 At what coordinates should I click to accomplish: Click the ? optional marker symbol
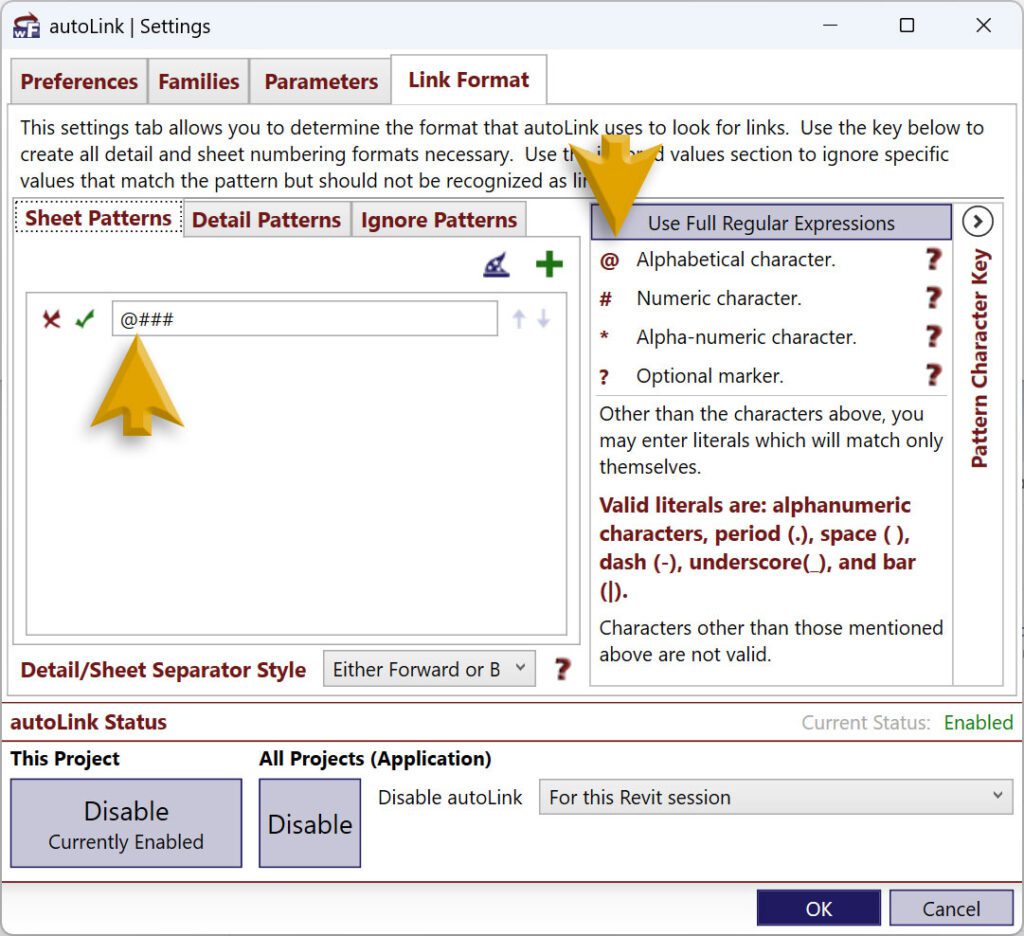point(604,377)
